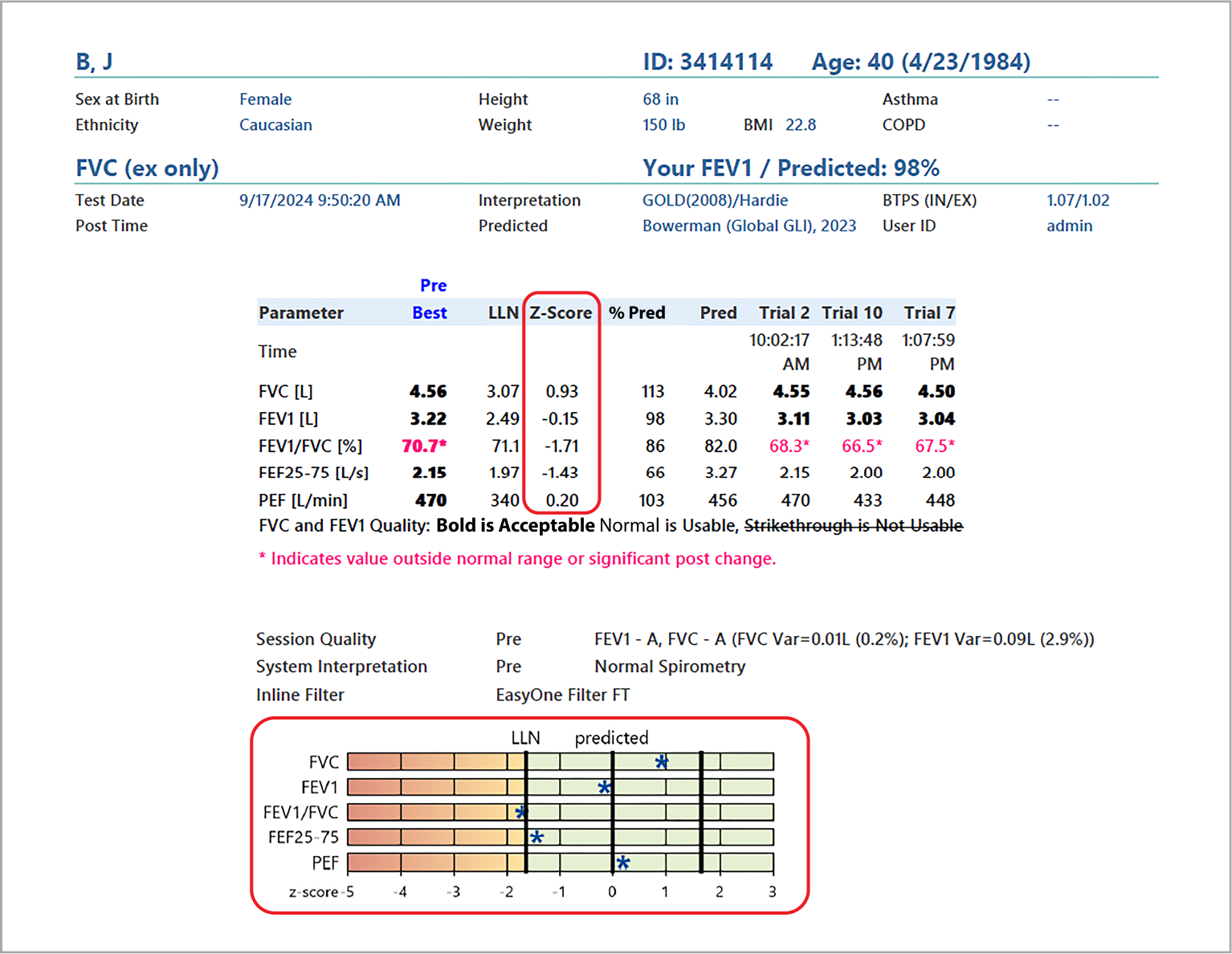Select the admin User ID value
The image size is (1232, 954).
point(1069,226)
